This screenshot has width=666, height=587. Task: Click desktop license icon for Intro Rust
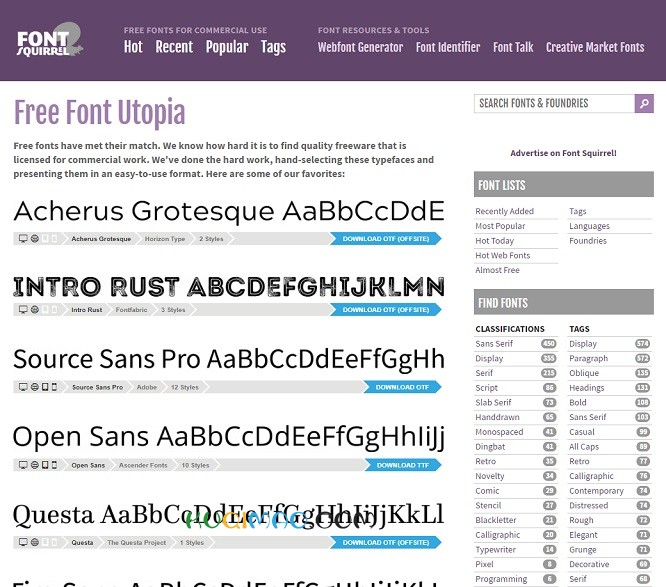[x=23, y=310]
